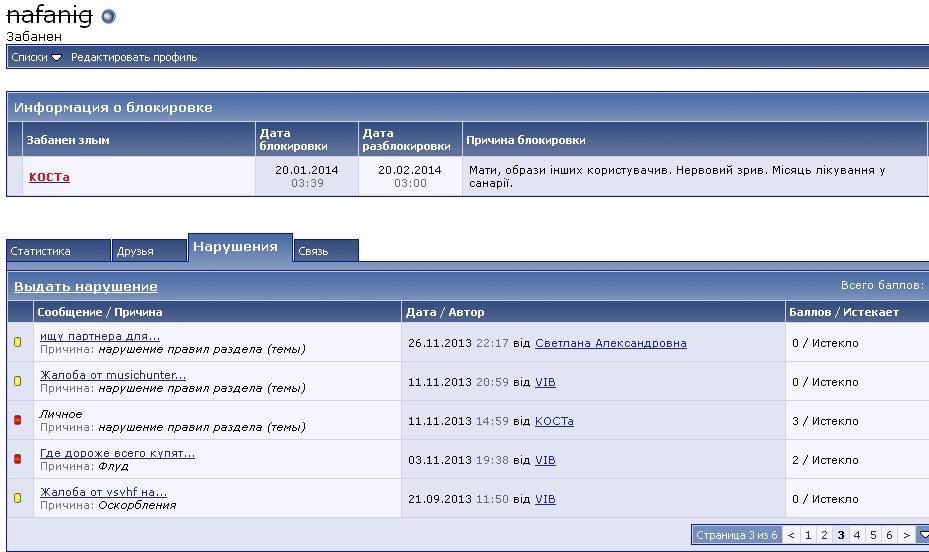
Task: Open 'Где дороже всего купят...' post link
Action: point(117,453)
